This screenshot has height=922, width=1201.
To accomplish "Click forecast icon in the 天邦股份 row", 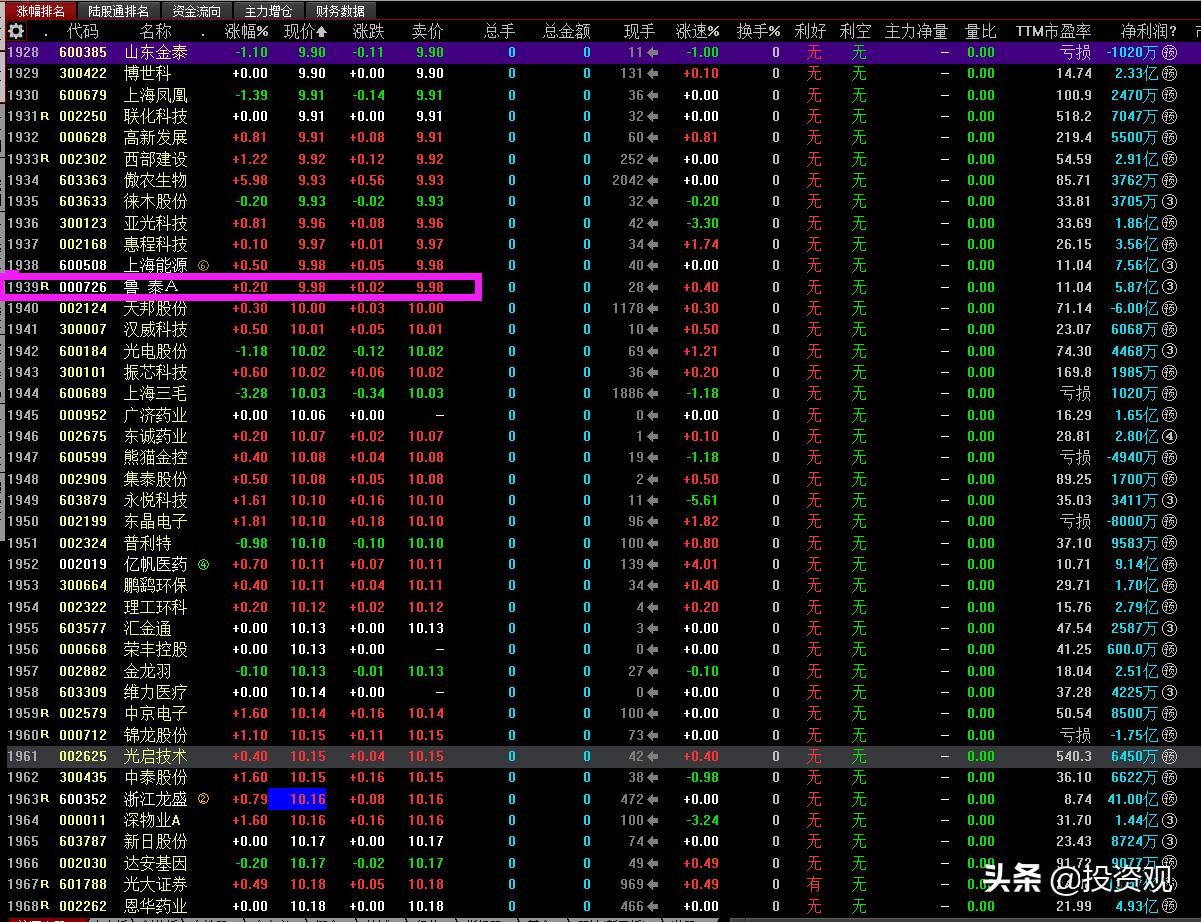I will [x=1169, y=308].
